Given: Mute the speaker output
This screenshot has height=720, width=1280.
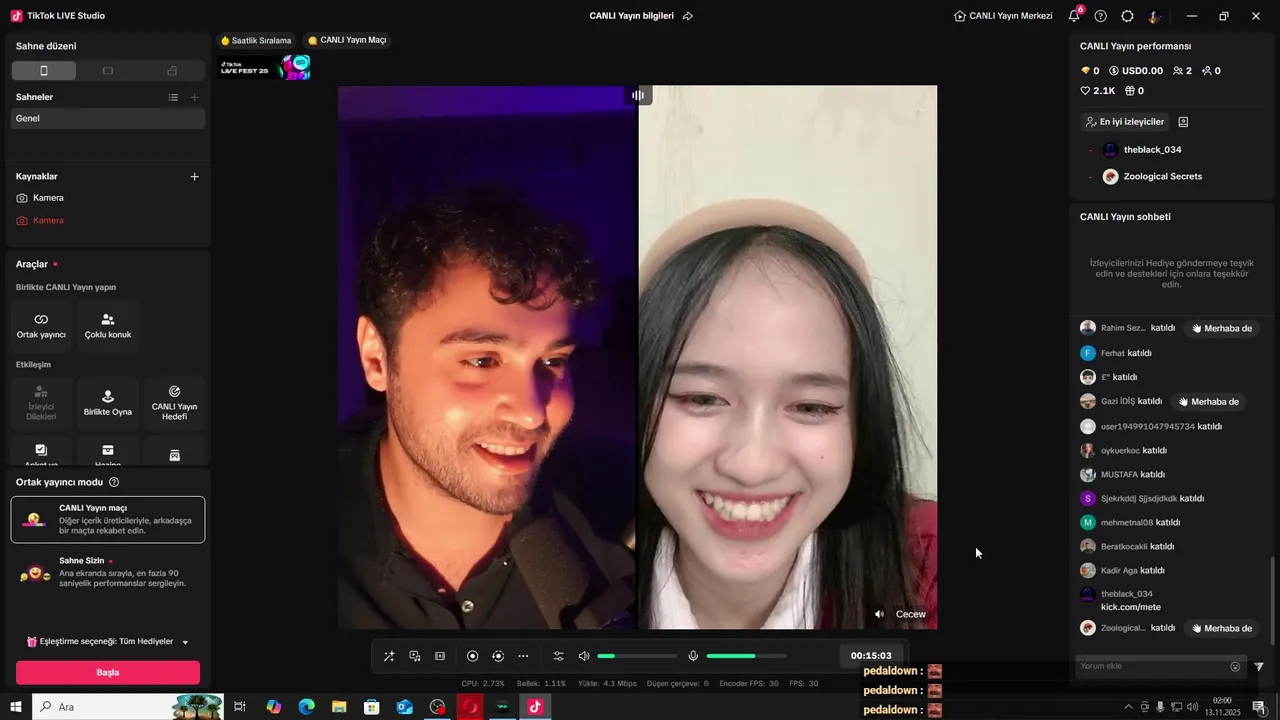Looking at the screenshot, I should [584, 656].
